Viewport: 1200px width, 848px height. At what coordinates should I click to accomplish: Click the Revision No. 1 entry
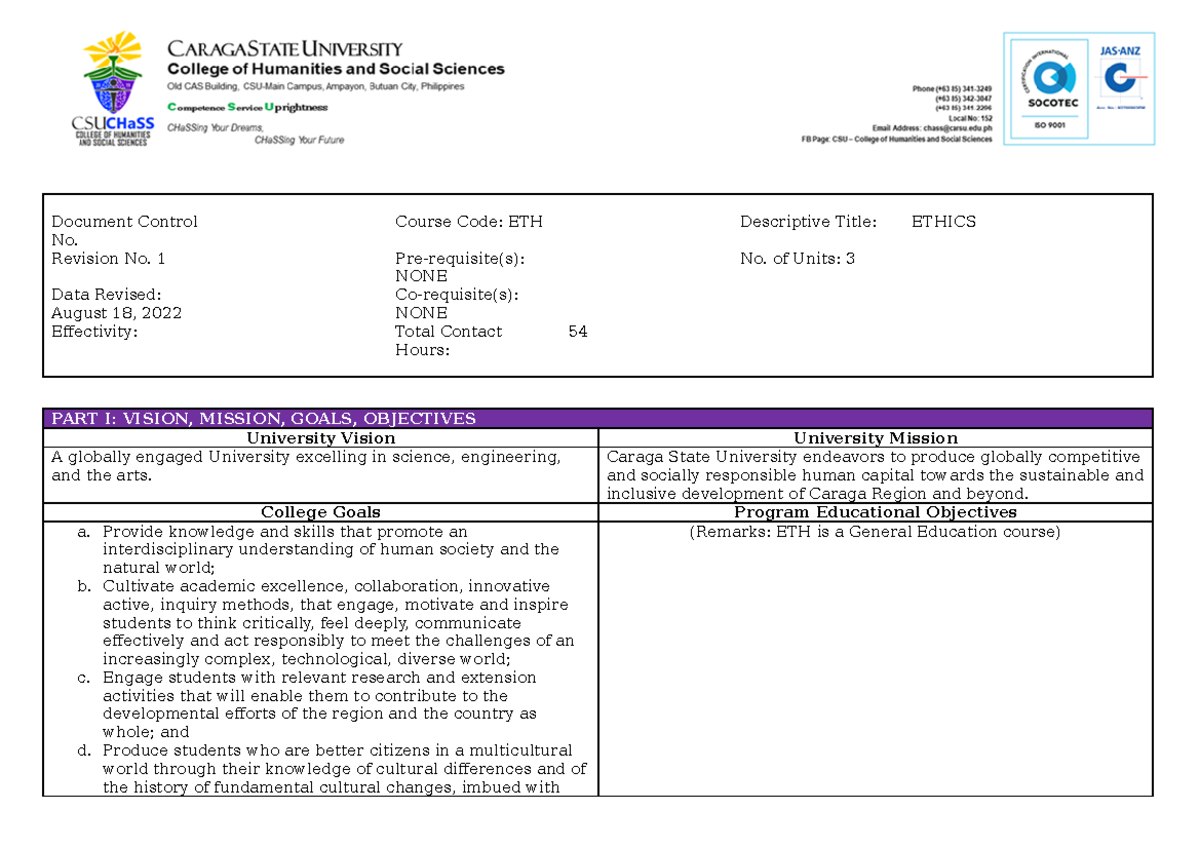tap(107, 258)
